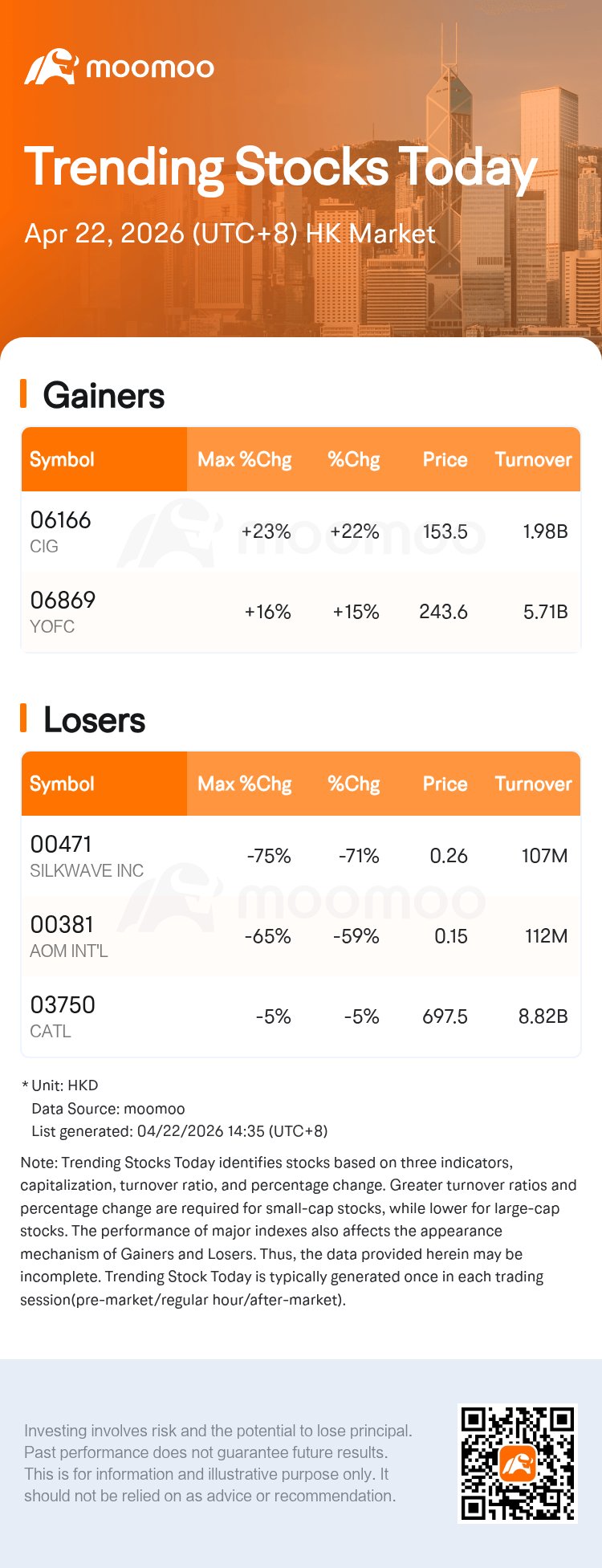The width and height of the screenshot is (602, 1568).
Task: Click the QR code thumbnail
Action: [518, 1464]
